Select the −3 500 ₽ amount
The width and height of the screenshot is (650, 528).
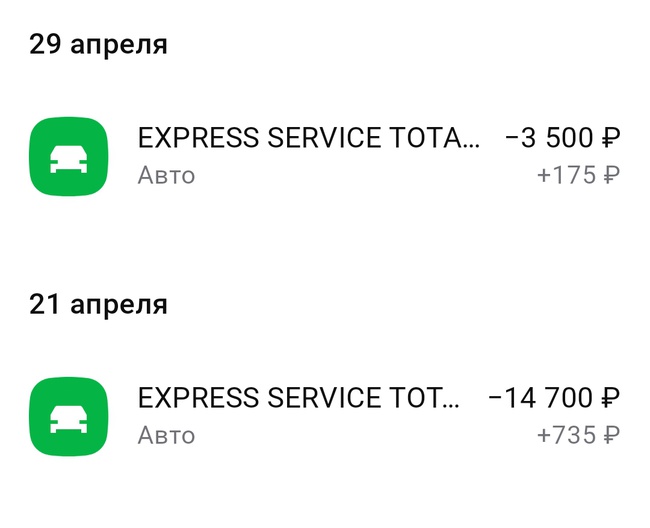(563, 138)
